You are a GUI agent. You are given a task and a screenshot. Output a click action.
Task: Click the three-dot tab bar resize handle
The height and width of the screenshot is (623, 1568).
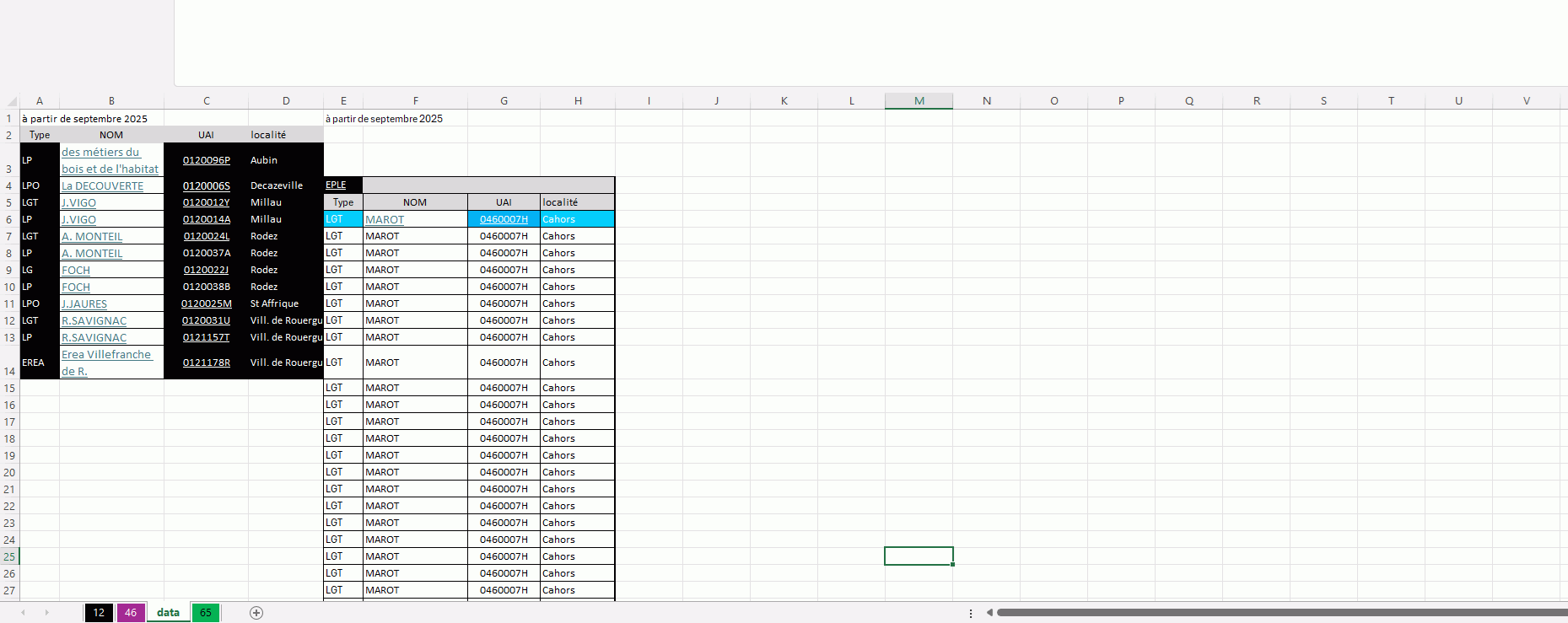tap(971, 613)
